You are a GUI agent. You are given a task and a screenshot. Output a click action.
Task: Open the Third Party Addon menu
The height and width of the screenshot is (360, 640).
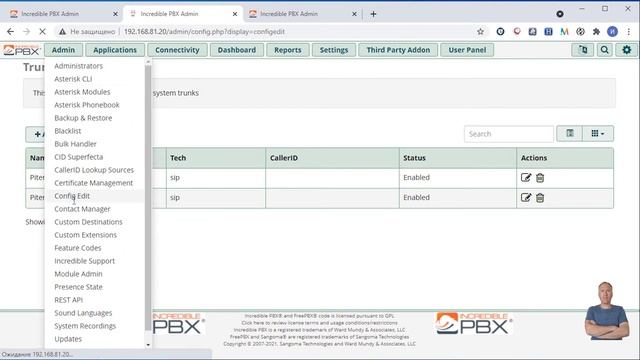[398, 50]
